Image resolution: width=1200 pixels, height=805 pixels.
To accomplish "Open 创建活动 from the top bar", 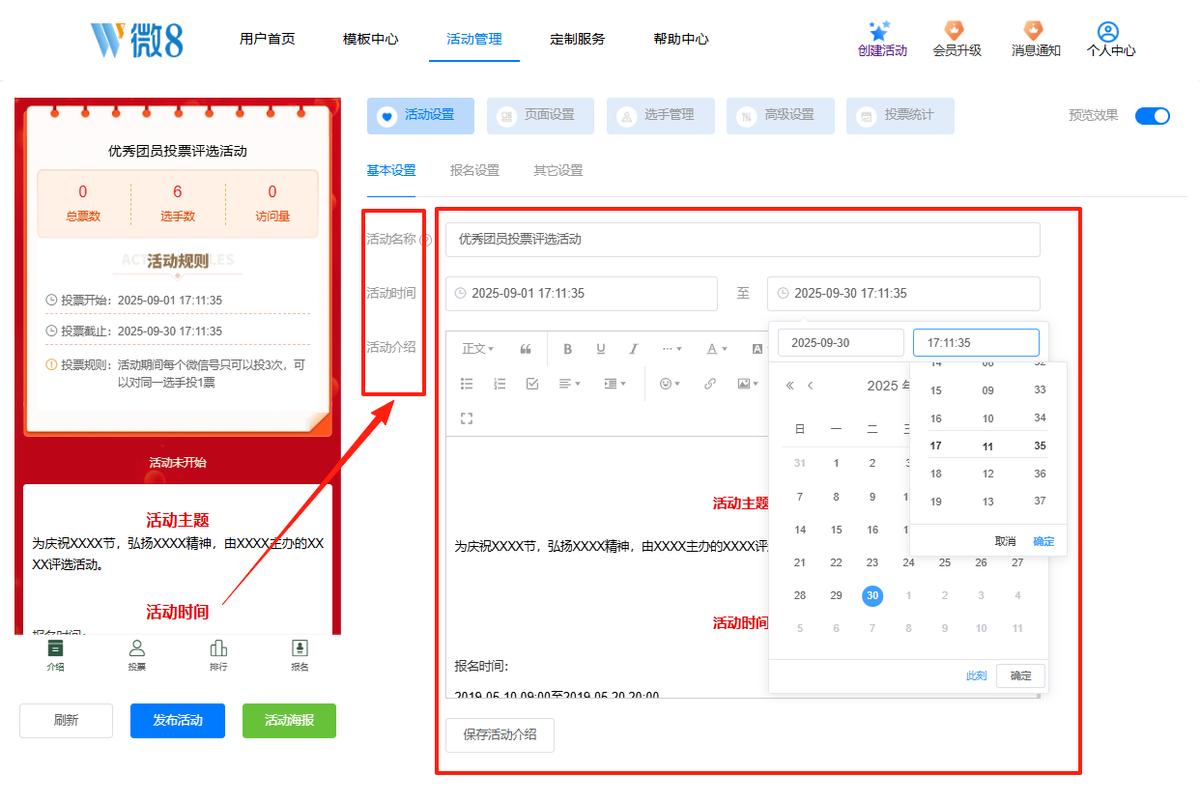I will (882, 39).
